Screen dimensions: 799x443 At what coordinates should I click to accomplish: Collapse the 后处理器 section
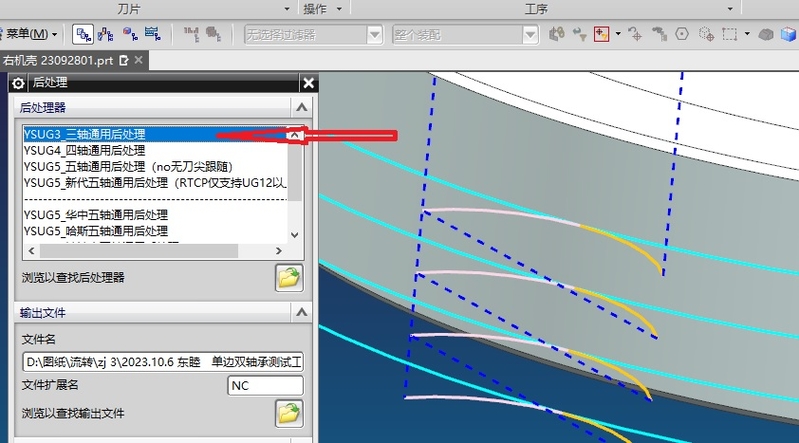click(x=302, y=108)
